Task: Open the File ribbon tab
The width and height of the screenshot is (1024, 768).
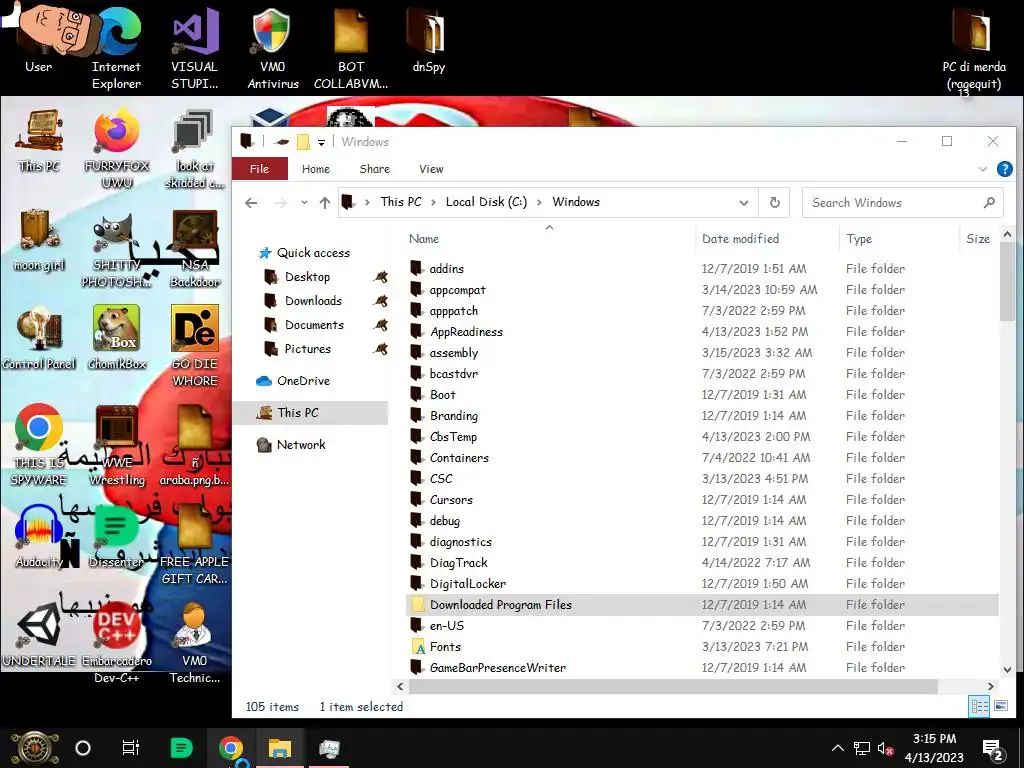Action: tap(259, 168)
